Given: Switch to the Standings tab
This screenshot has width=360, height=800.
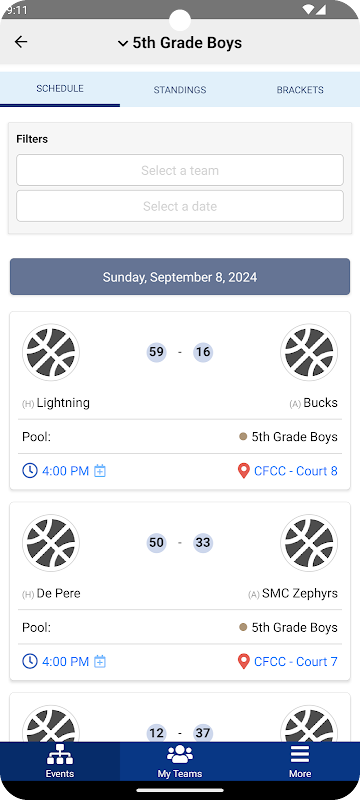Looking at the screenshot, I should click(x=180, y=90).
